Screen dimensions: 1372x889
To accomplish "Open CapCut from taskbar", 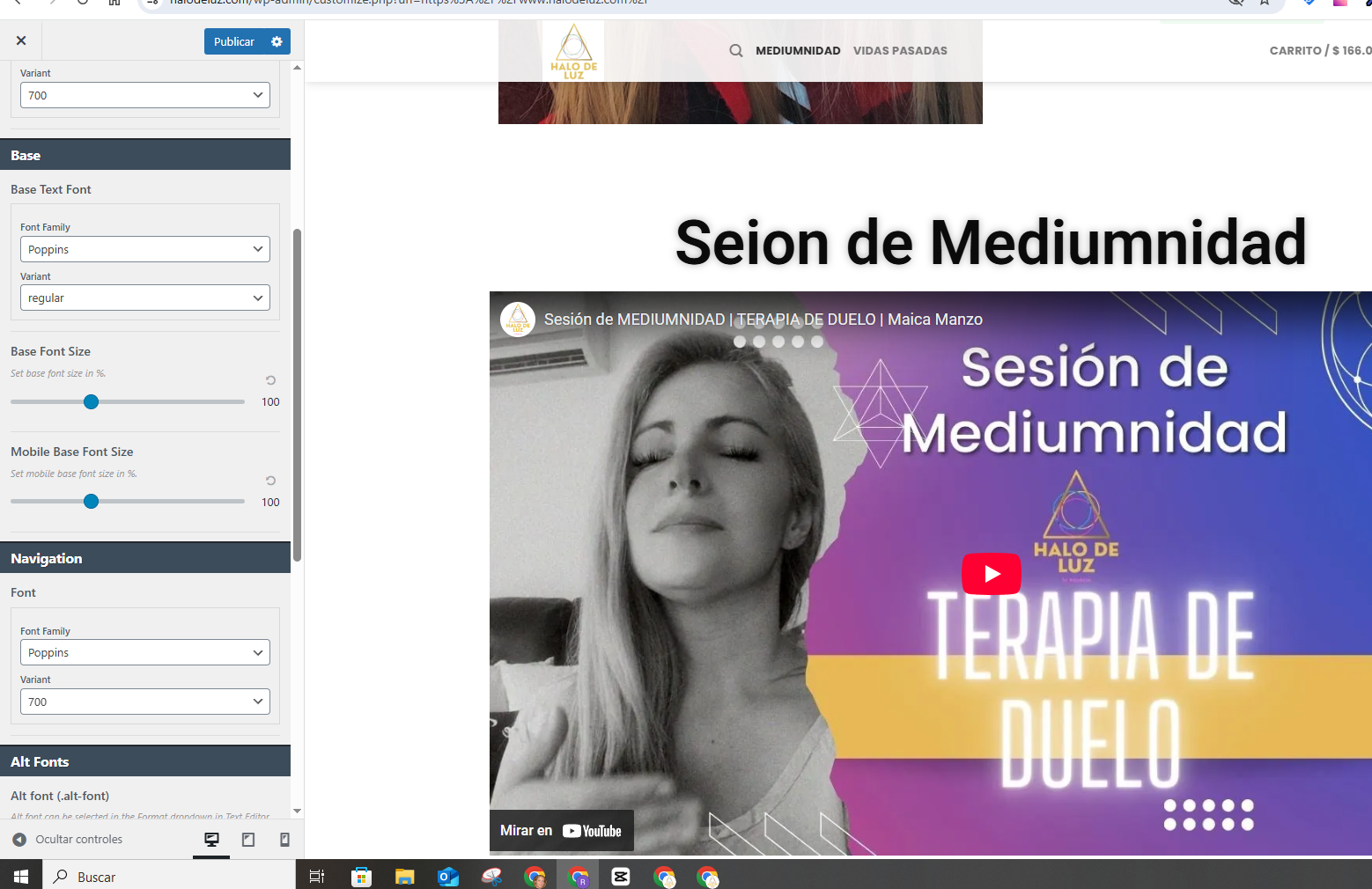I will 621,877.
